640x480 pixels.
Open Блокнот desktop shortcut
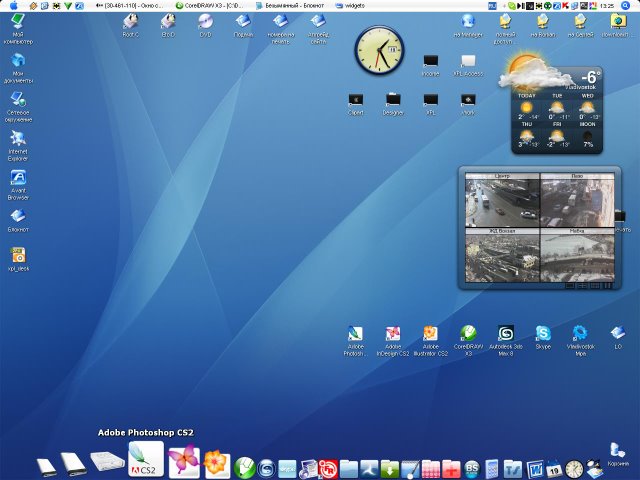point(18,220)
